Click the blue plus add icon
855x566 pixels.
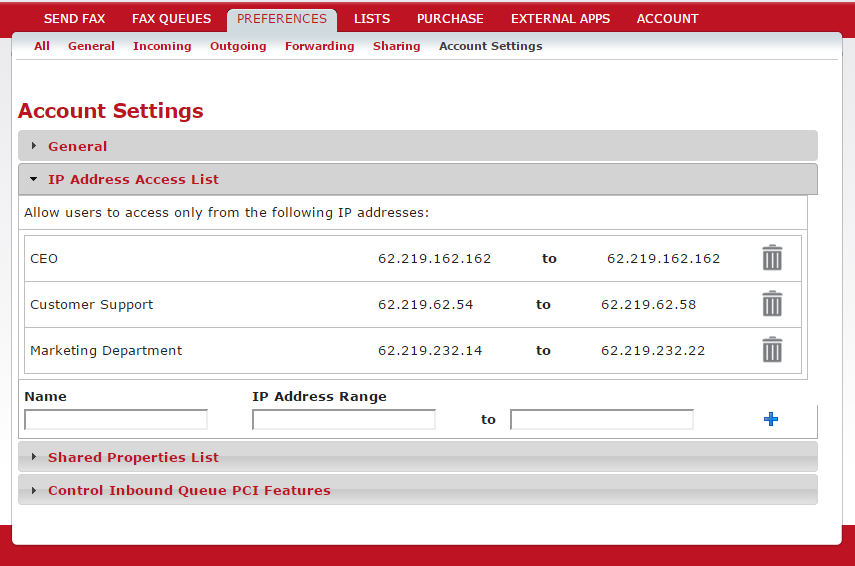click(770, 419)
